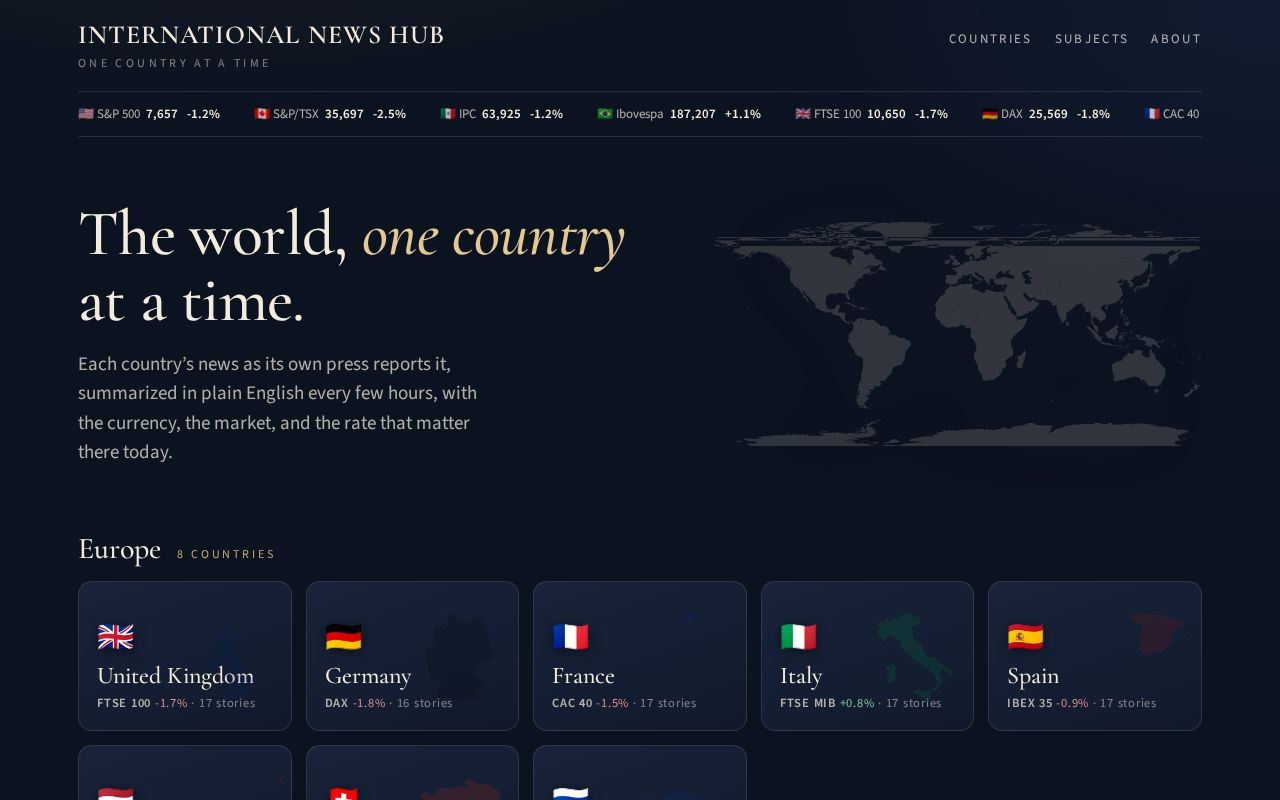The image size is (1280, 800).
Task: Select the IPC ticker value 63,925
Action: click(x=501, y=114)
